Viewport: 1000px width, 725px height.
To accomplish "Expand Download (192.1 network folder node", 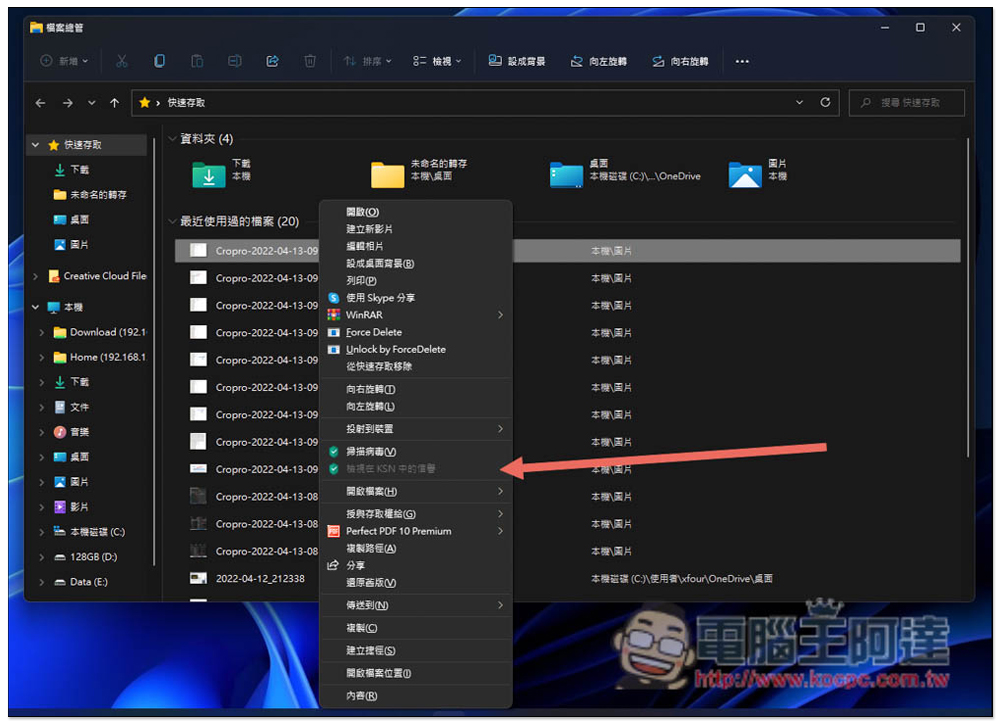I will coord(41,332).
